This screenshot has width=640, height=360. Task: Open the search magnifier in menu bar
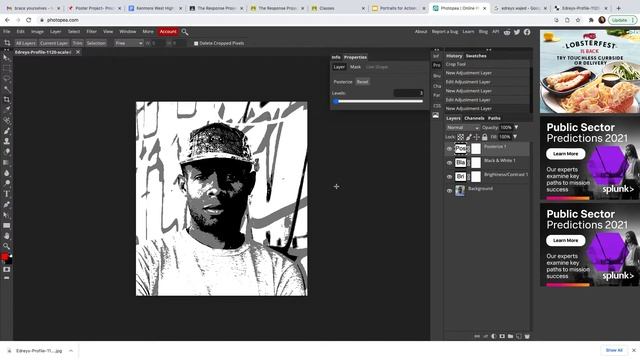point(185,32)
